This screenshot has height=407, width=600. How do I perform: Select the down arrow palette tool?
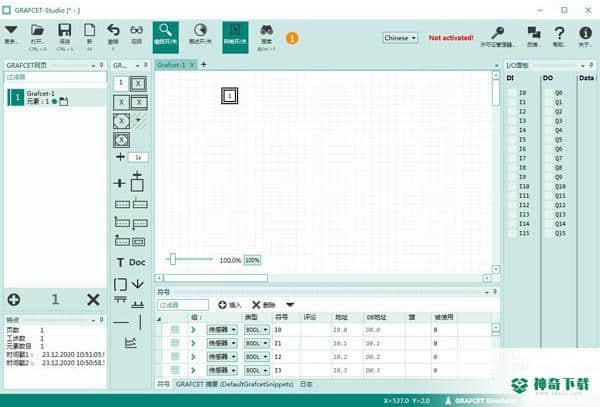point(137,283)
